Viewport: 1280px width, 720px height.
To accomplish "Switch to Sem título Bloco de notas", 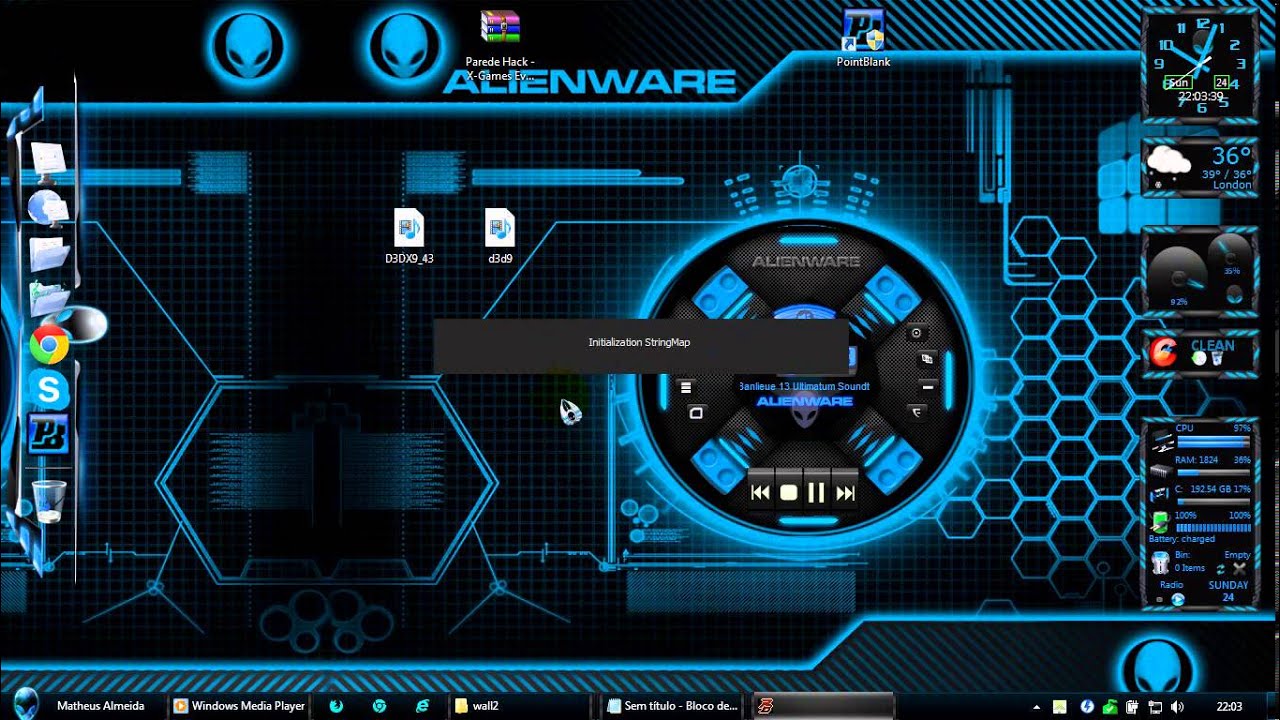I will 673,706.
